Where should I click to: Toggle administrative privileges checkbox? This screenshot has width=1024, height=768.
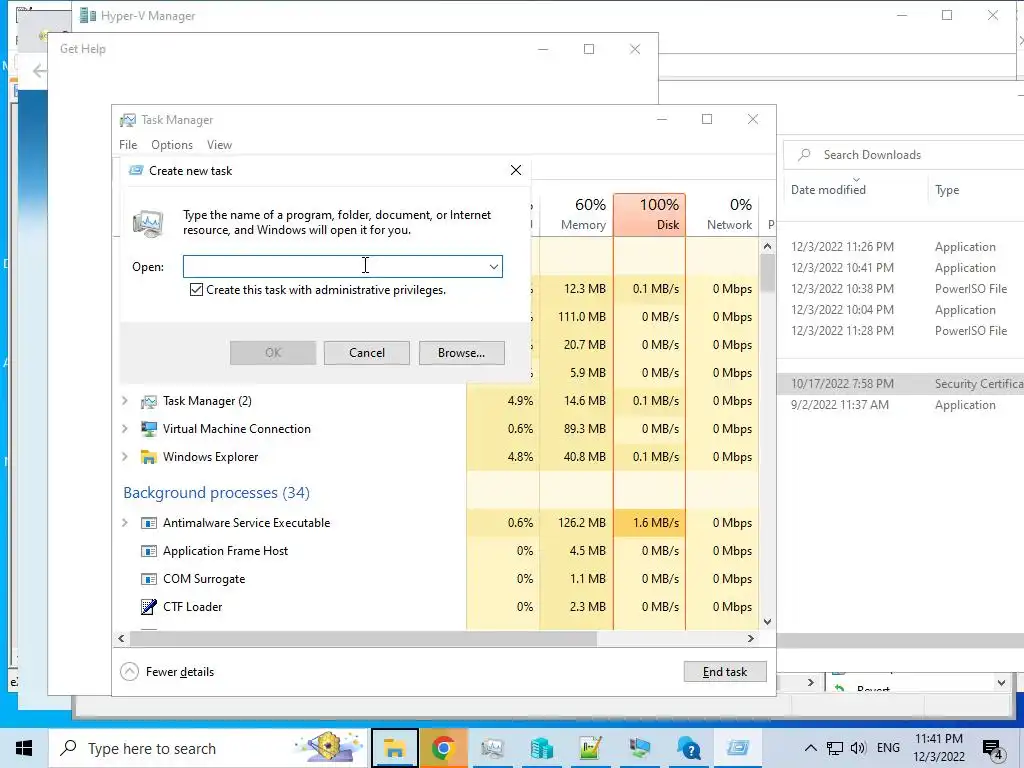pyautogui.click(x=196, y=289)
